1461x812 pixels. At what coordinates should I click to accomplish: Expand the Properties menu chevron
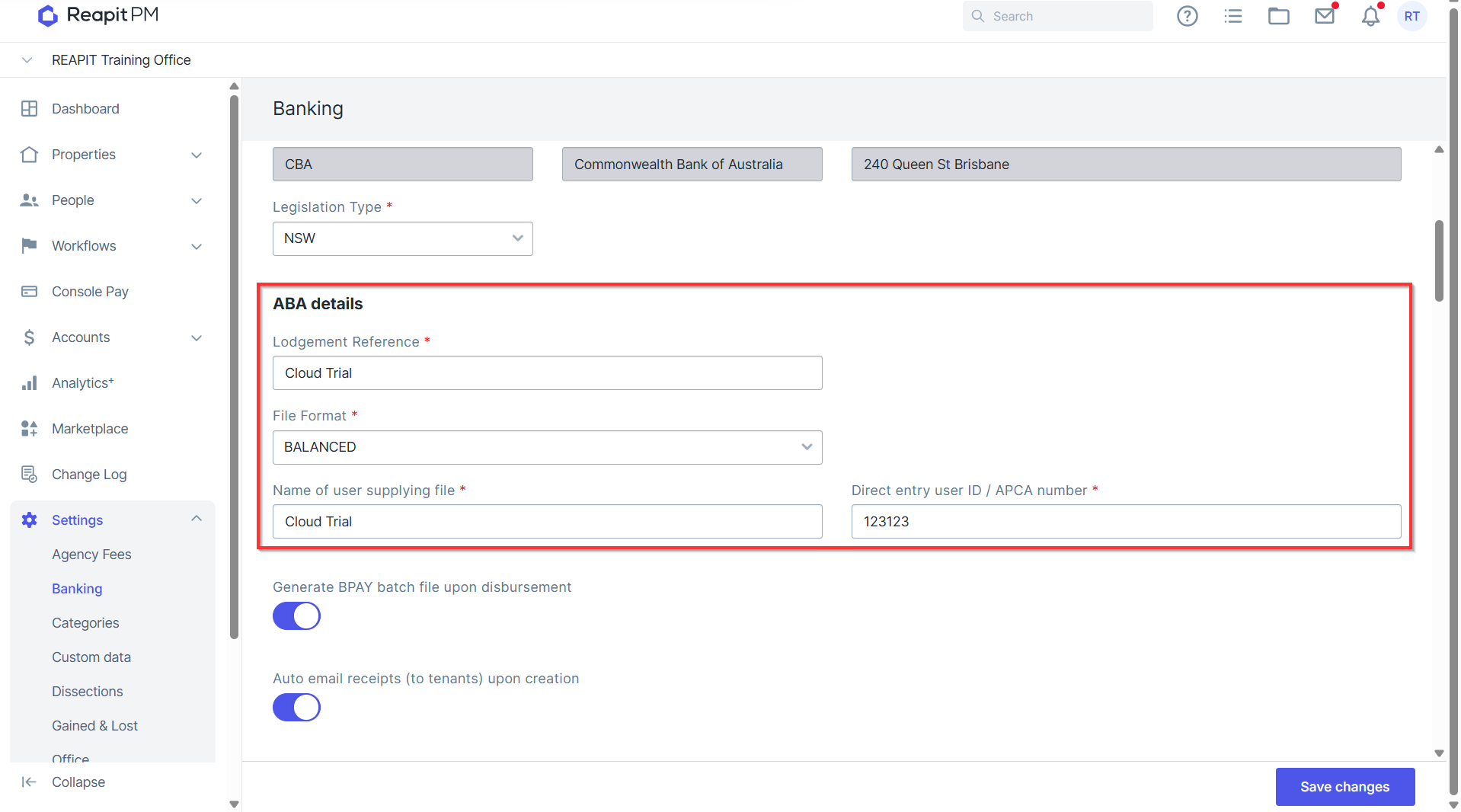pyautogui.click(x=197, y=155)
